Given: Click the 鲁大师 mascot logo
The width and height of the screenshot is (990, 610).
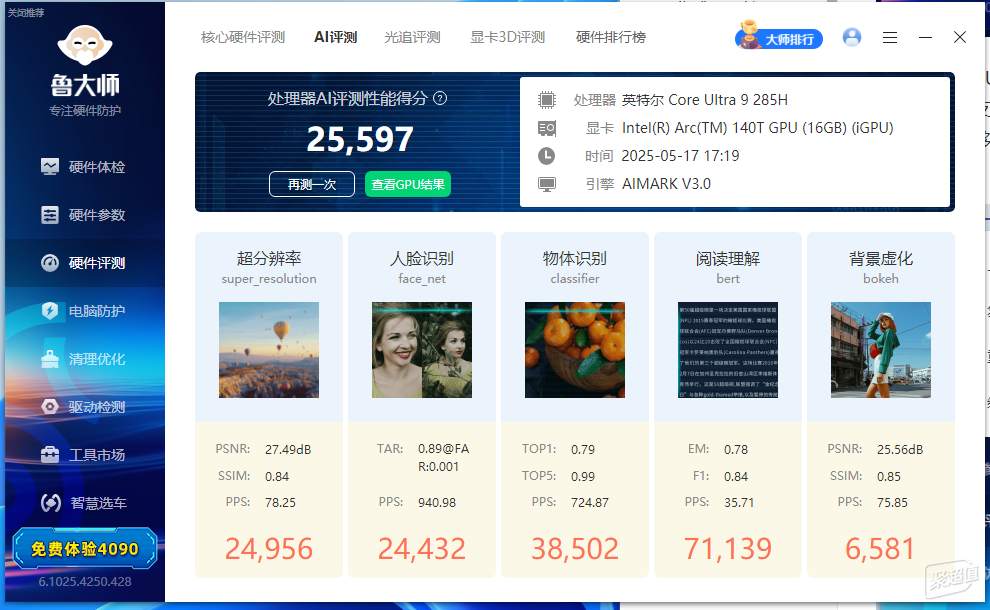Looking at the screenshot, I should pyautogui.click(x=85, y=45).
